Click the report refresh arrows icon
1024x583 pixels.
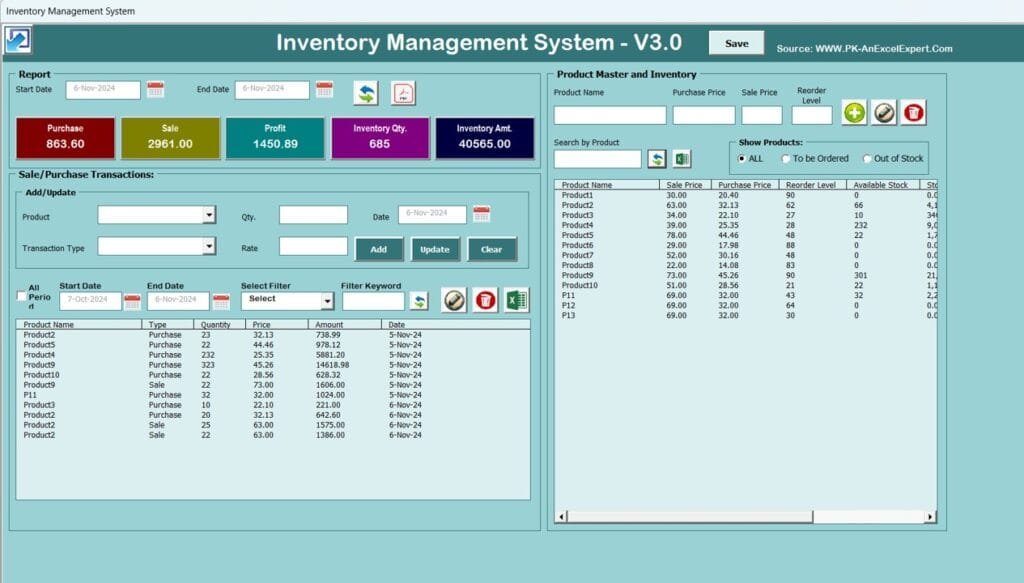[365, 91]
